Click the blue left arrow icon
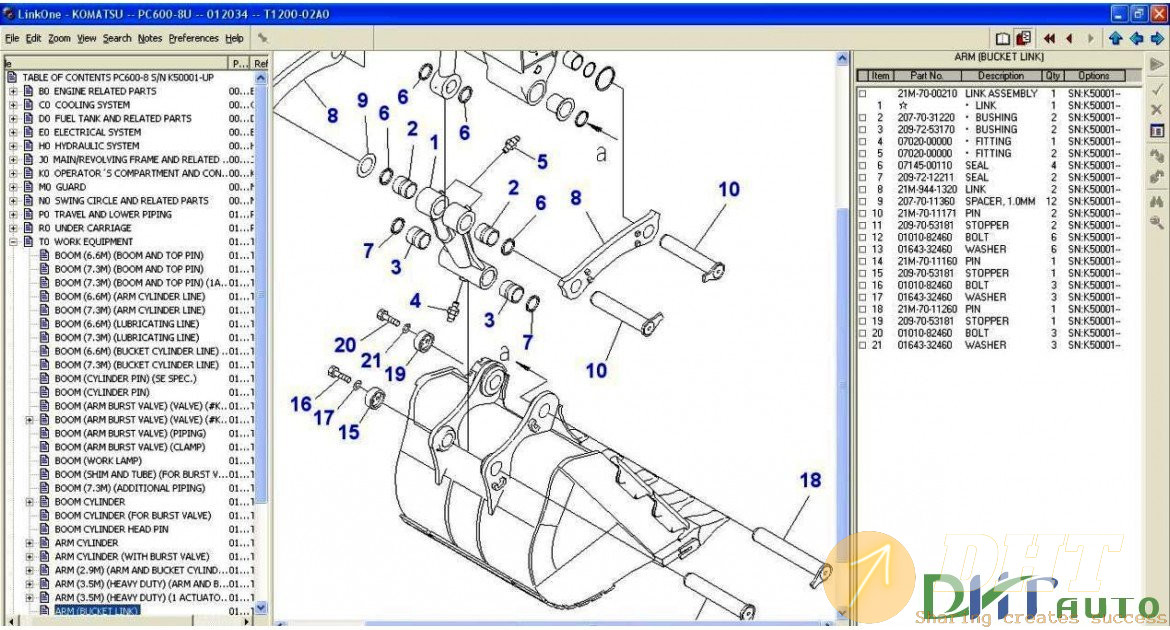 [x=1136, y=38]
